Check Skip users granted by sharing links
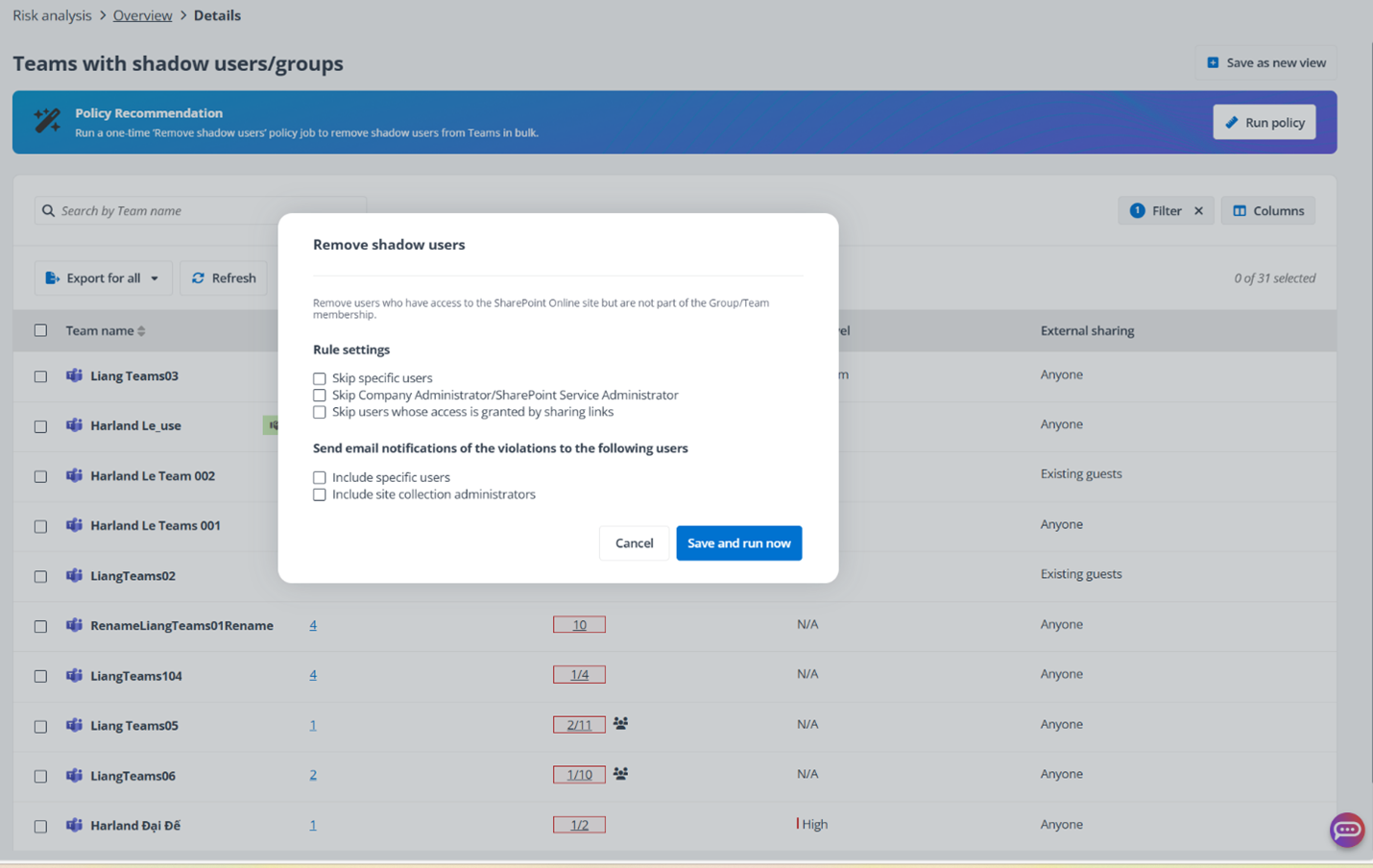Viewport: 1373px width, 868px height. pos(320,412)
